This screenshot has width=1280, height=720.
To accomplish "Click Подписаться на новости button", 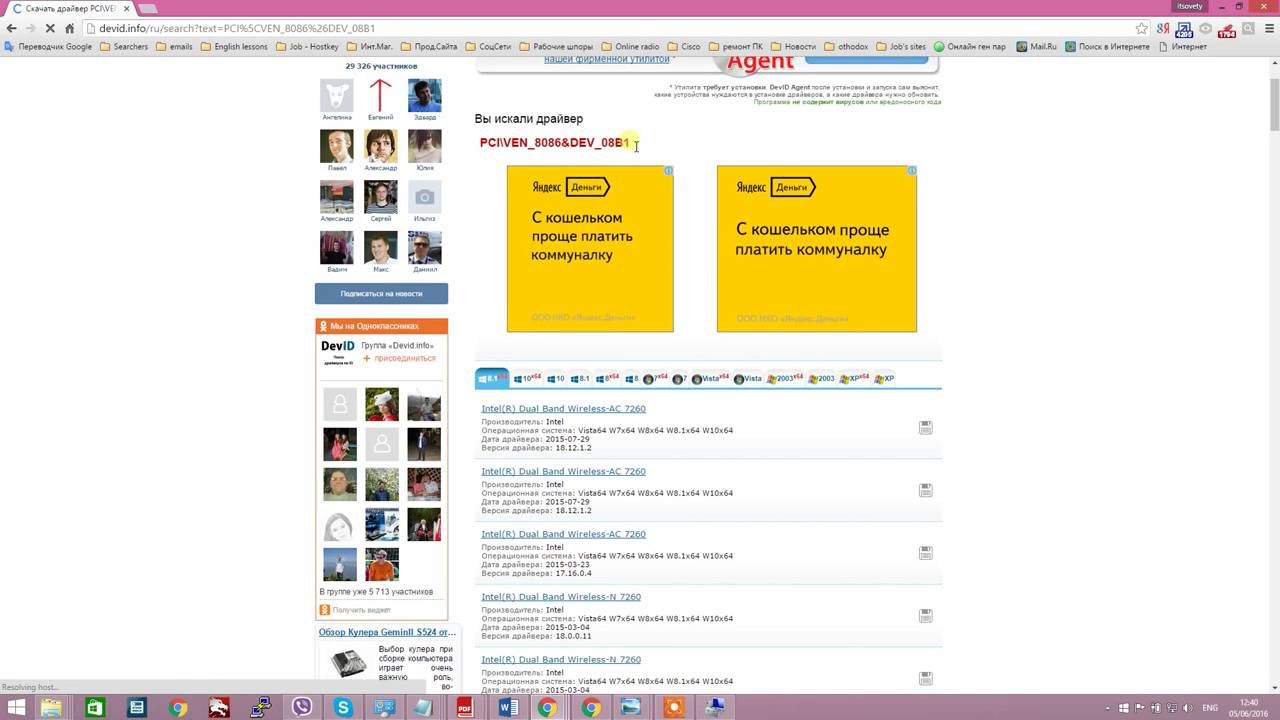I will click(381, 293).
